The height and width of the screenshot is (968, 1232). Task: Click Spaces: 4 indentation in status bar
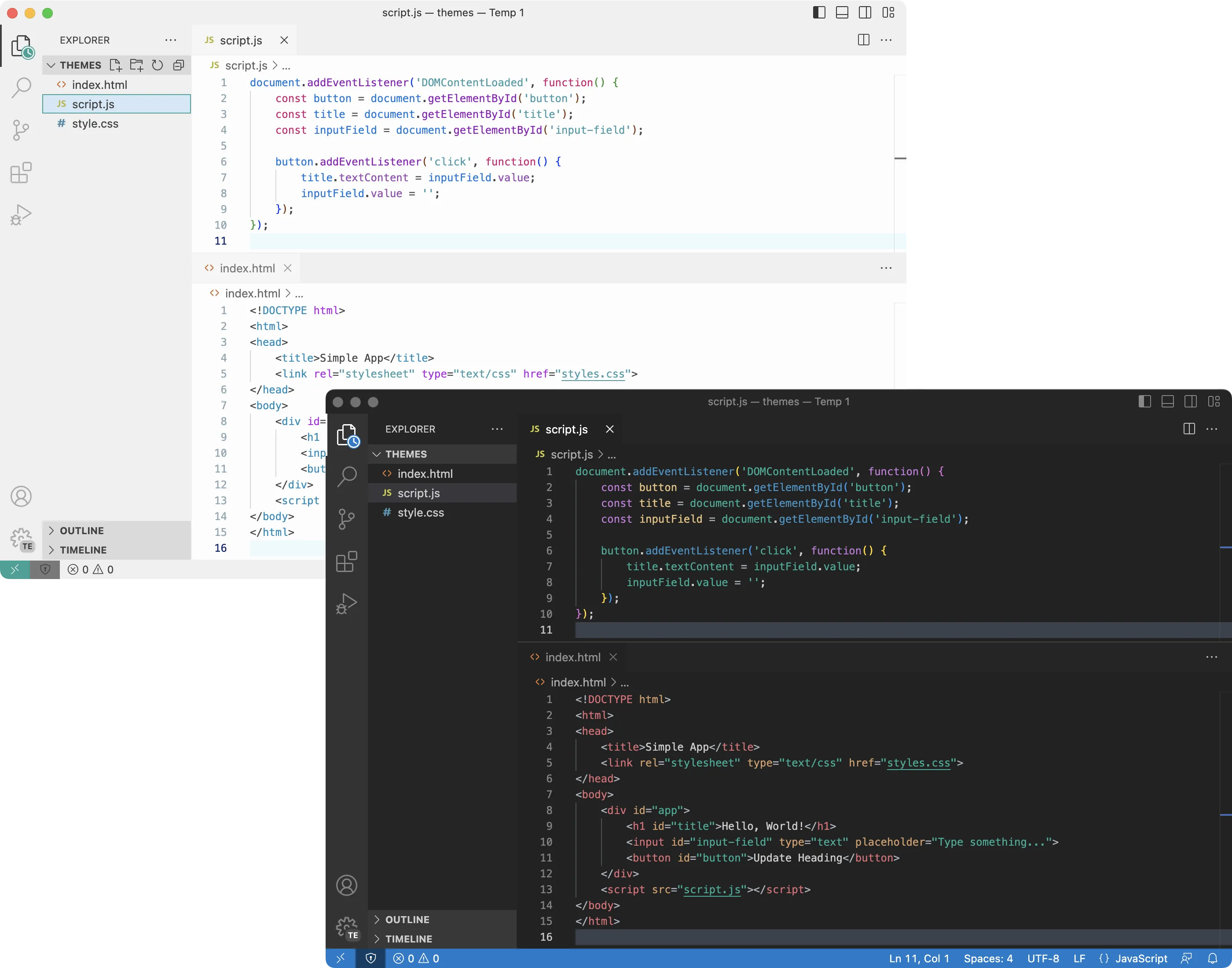point(988,958)
